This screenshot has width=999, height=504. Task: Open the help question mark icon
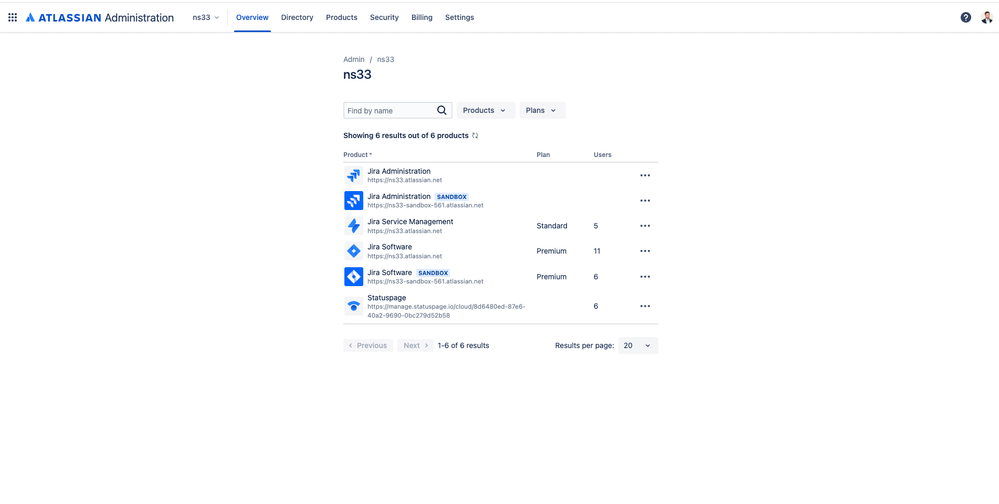coord(966,18)
